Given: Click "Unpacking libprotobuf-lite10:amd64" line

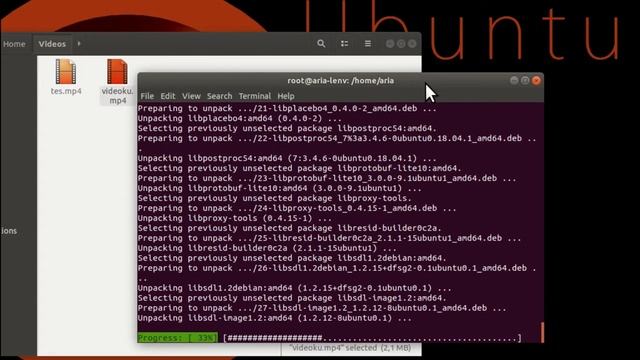Looking at the screenshot, I should (x=280, y=188).
